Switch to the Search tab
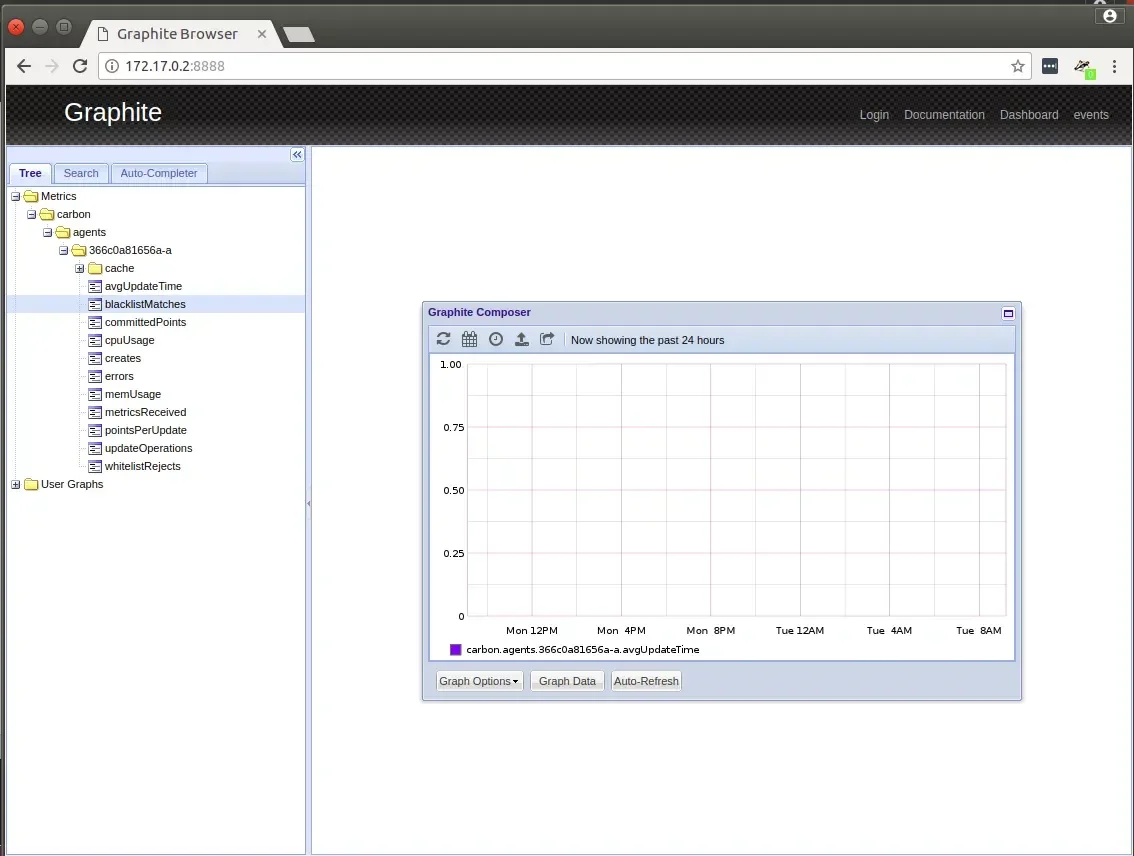1134x856 pixels. [x=81, y=174]
